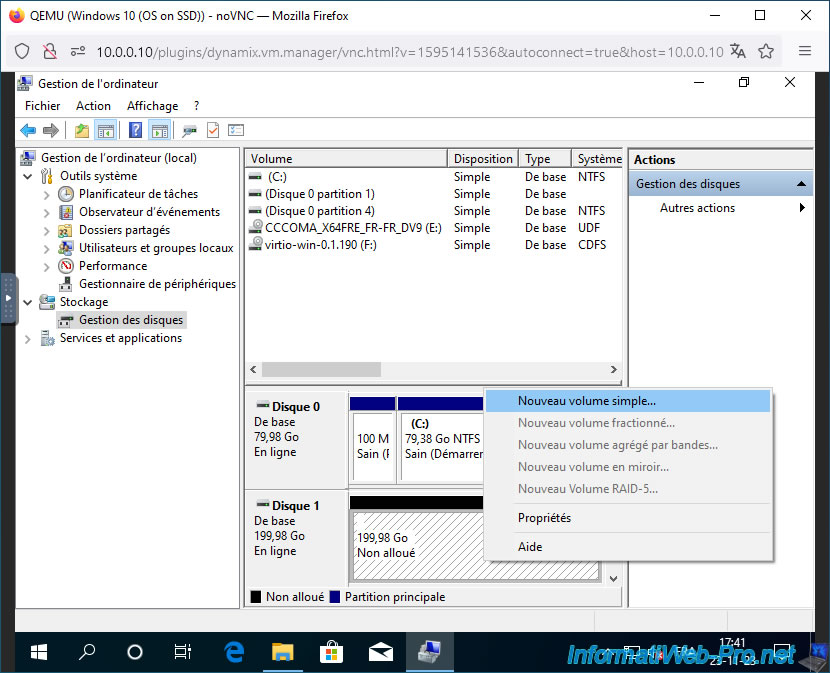Open Task View on the taskbar
The width and height of the screenshot is (830, 673).
[183, 652]
